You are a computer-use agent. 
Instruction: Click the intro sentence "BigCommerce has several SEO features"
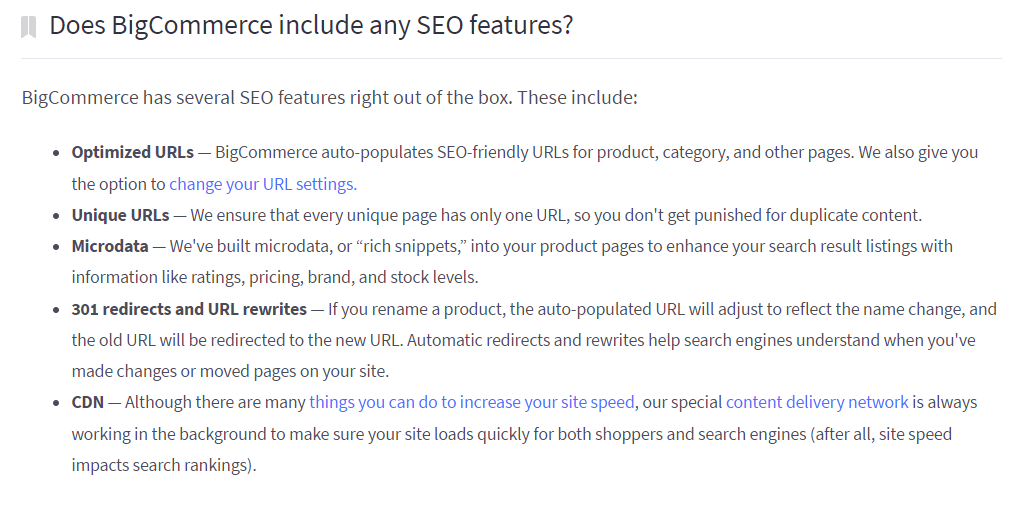[184, 98]
